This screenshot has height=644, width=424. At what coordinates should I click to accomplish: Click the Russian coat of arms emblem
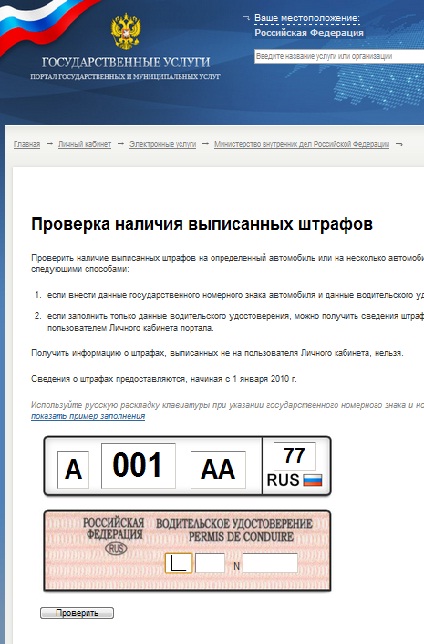125,31
